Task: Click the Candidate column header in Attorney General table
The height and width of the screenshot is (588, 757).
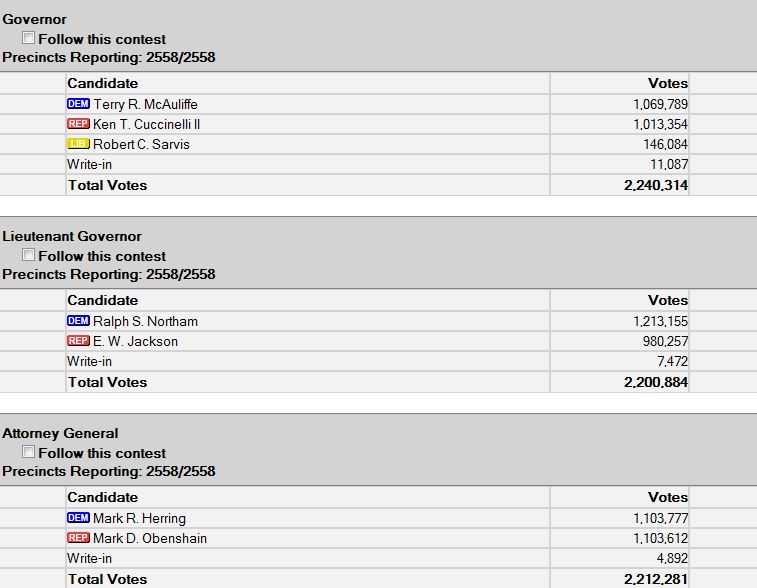Action: point(102,497)
